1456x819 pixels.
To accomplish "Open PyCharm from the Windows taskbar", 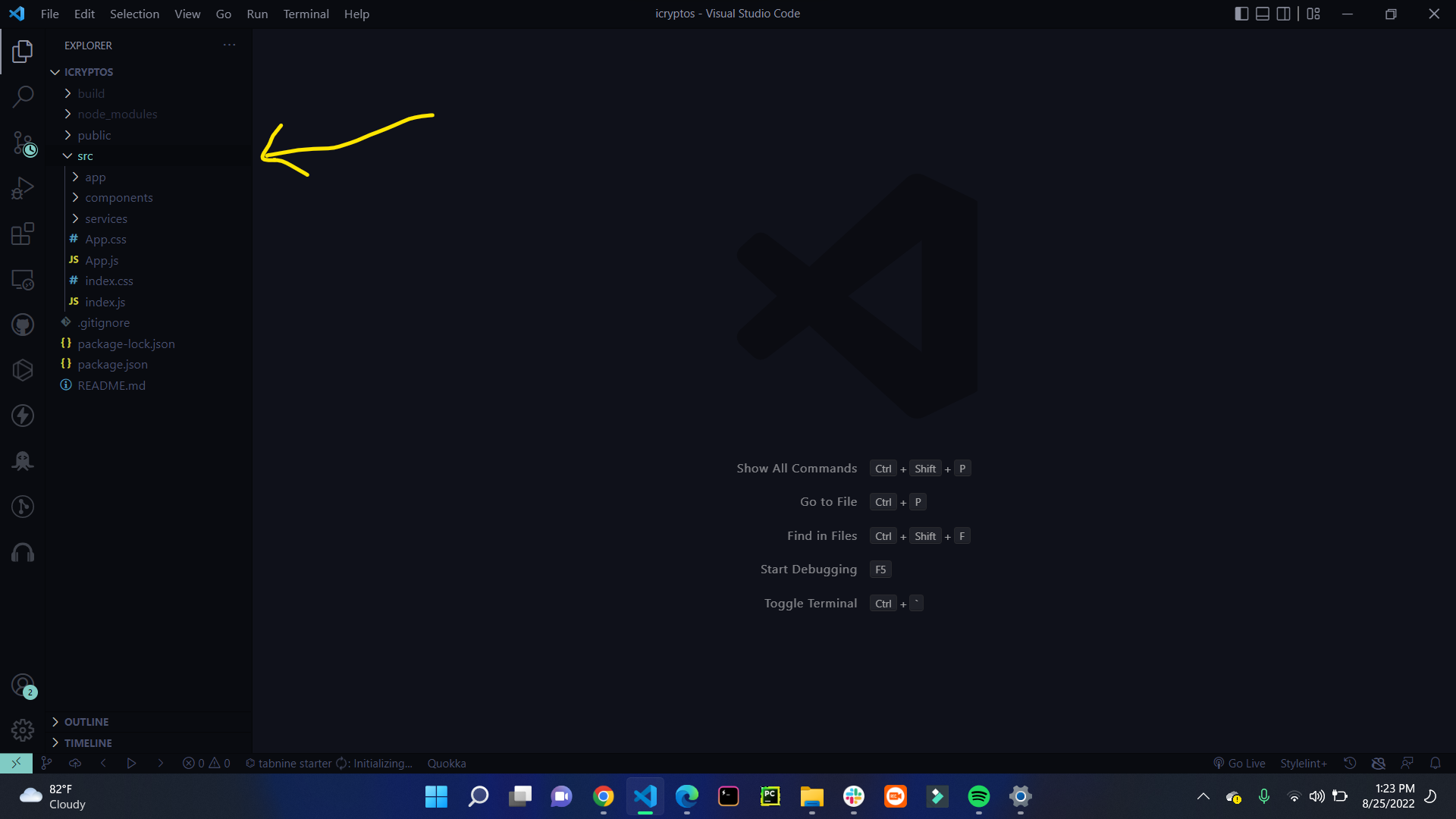I will tap(770, 796).
